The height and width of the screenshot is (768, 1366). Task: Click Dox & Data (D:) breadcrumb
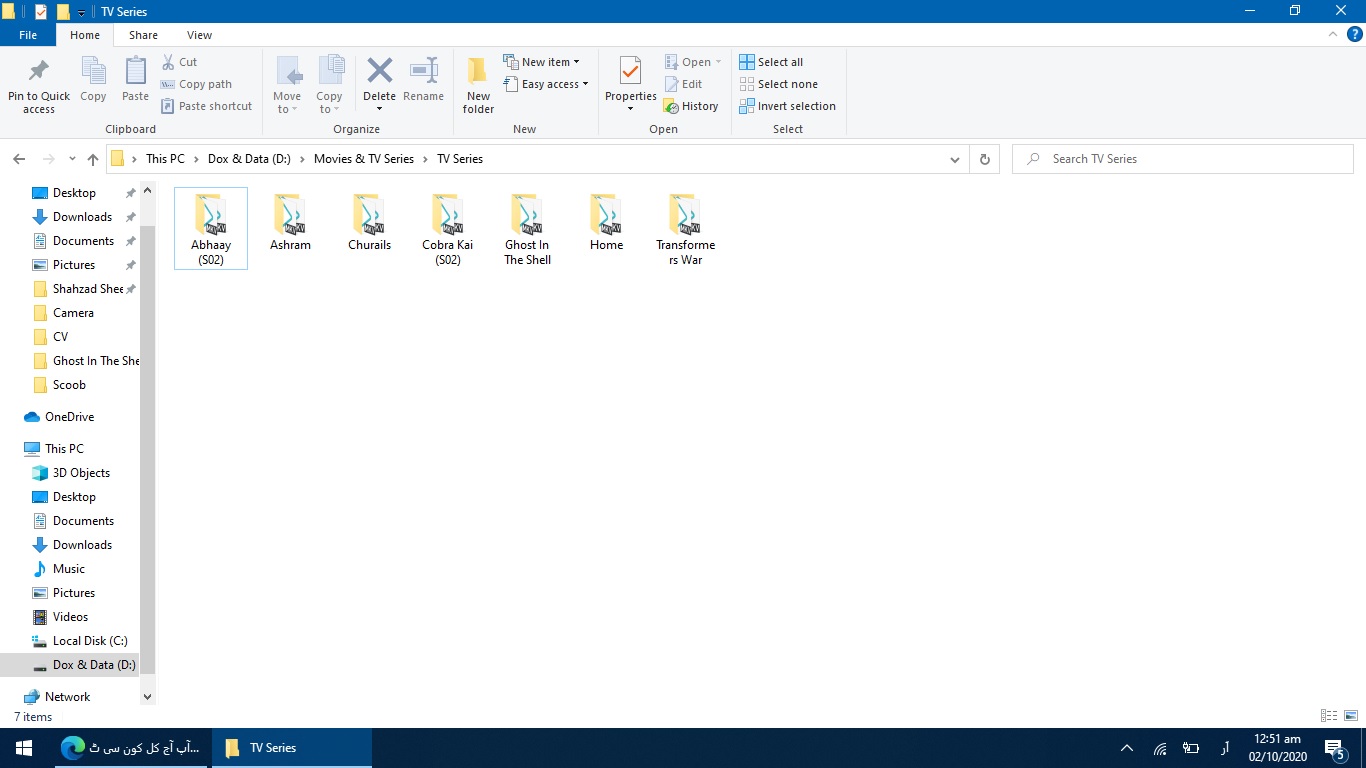coord(250,159)
